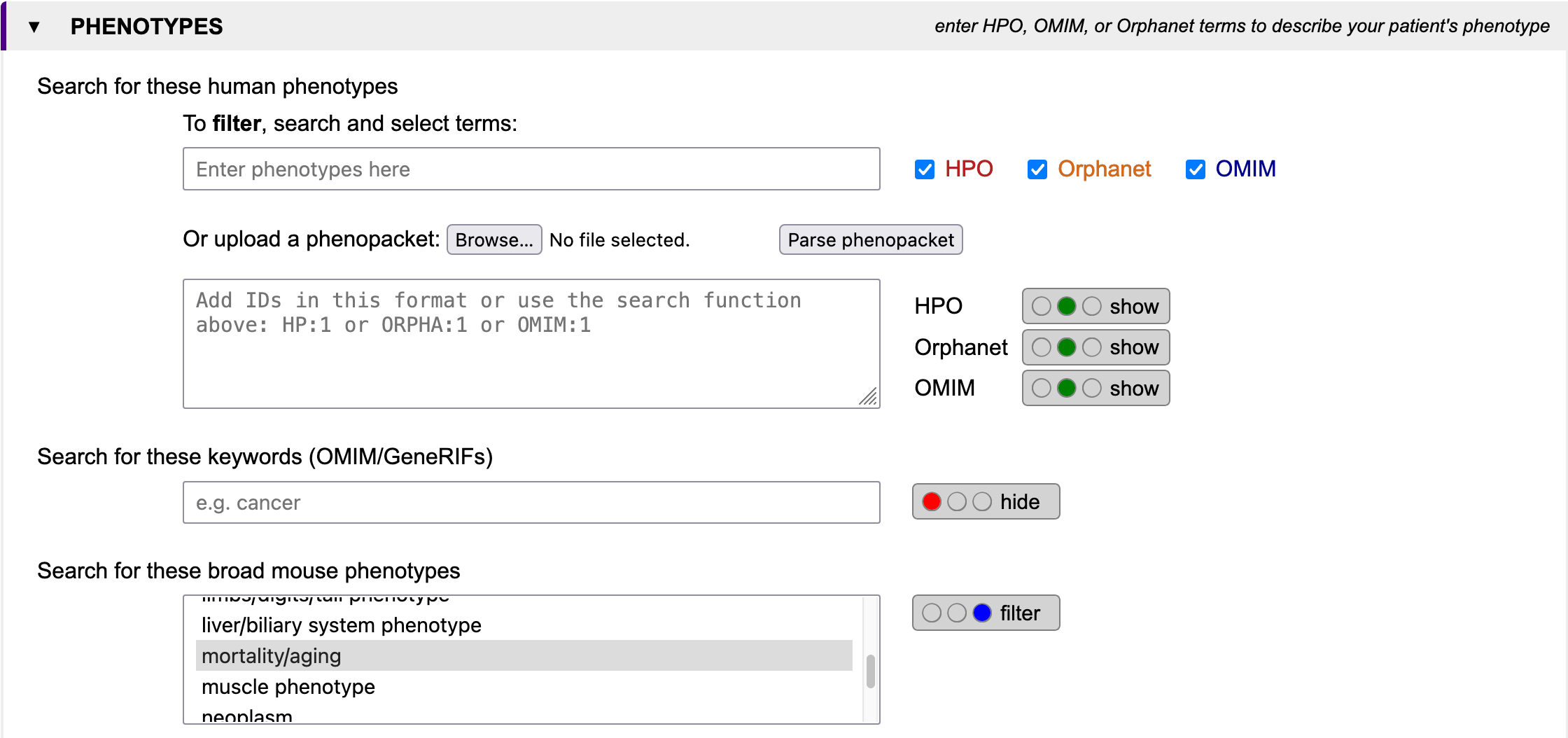Select liver/biliary system phenotype in list
The image size is (1568, 738).
click(x=342, y=625)
